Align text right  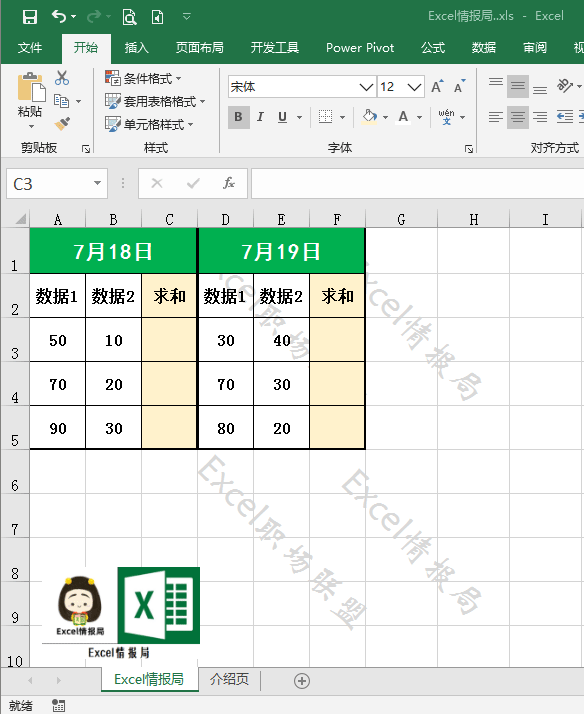[540, 117]
